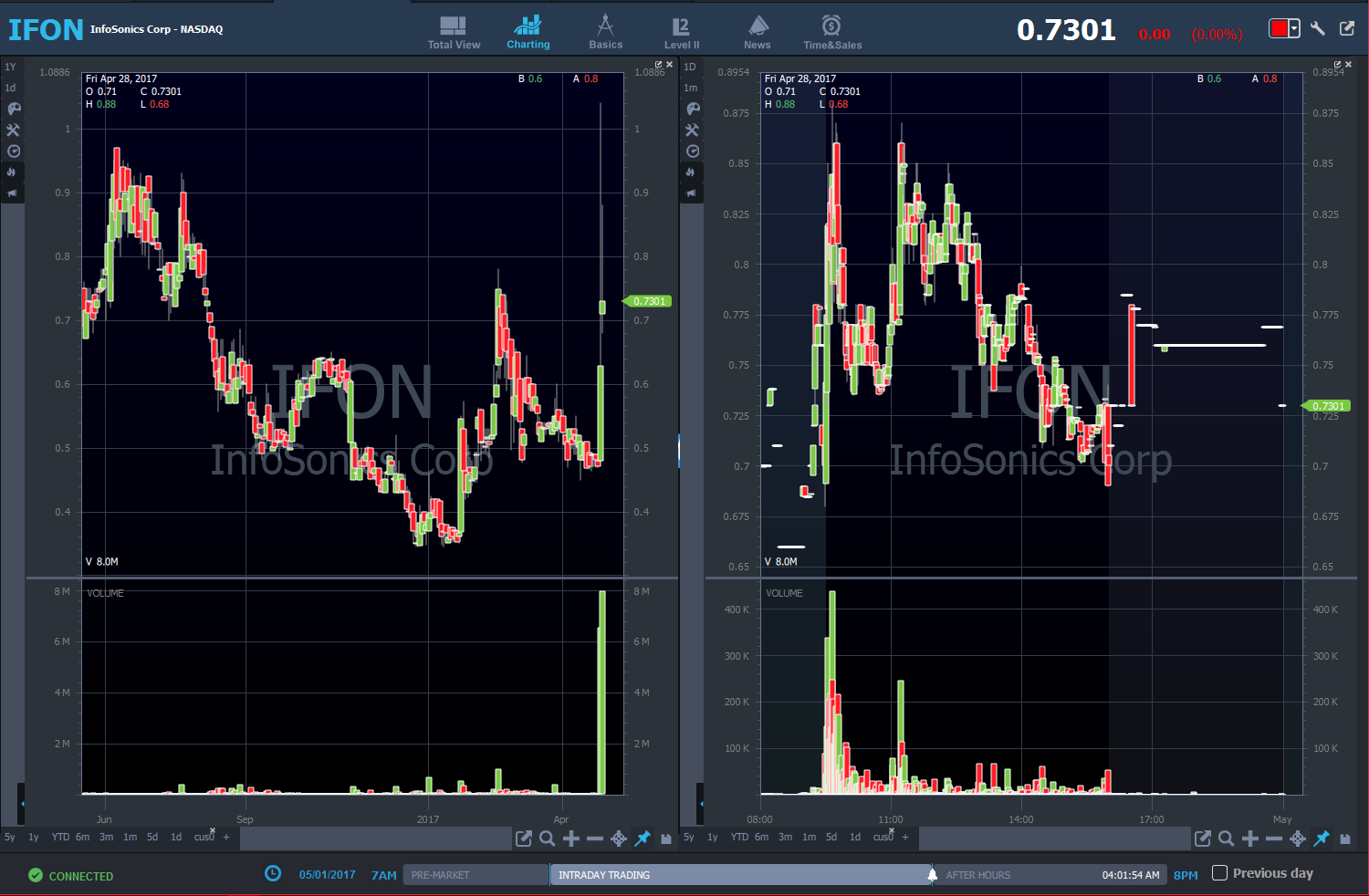Screen dimensions: 1369x896
Task: Add custom range on right chart with plus
Action: 905,837
